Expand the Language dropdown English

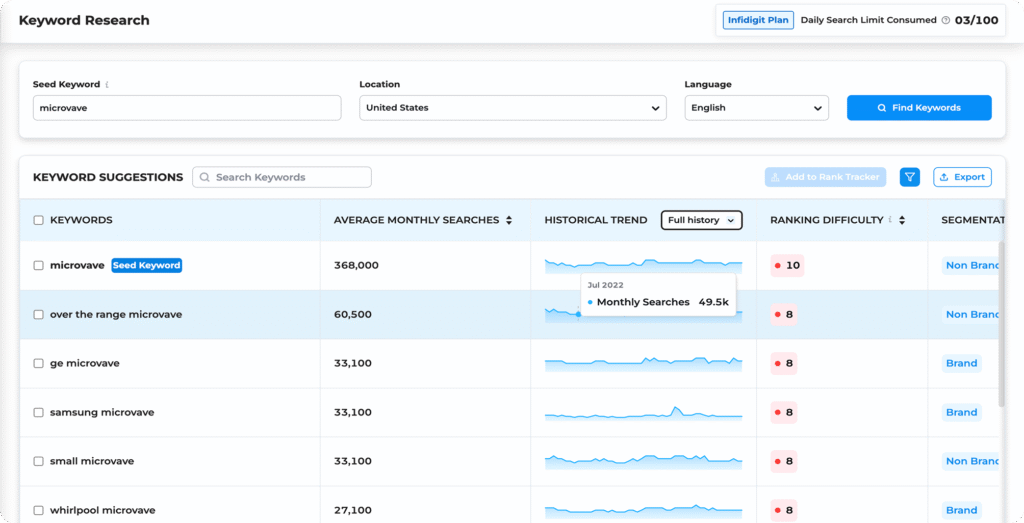point(756,108)
